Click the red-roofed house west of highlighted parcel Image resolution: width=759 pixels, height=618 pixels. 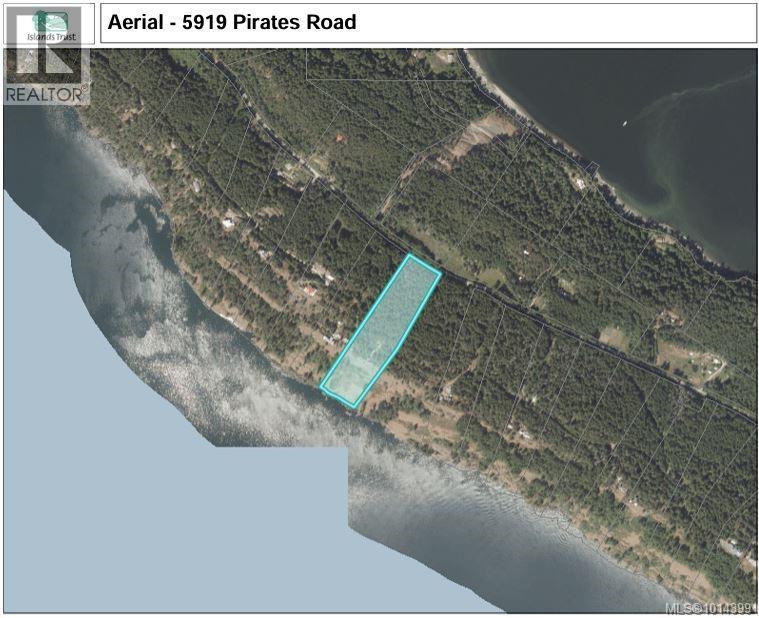click(309, 291)
